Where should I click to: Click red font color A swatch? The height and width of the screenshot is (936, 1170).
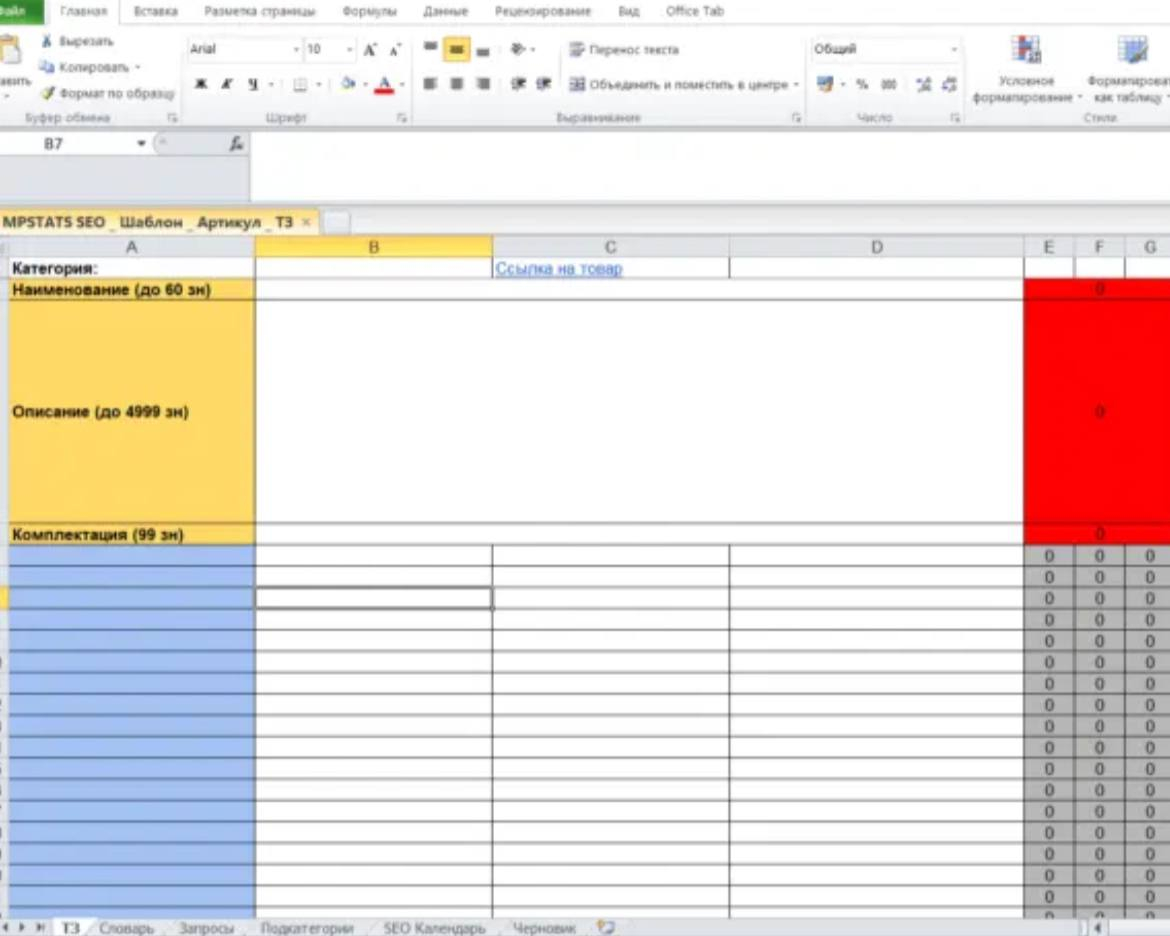pos(384,84)
